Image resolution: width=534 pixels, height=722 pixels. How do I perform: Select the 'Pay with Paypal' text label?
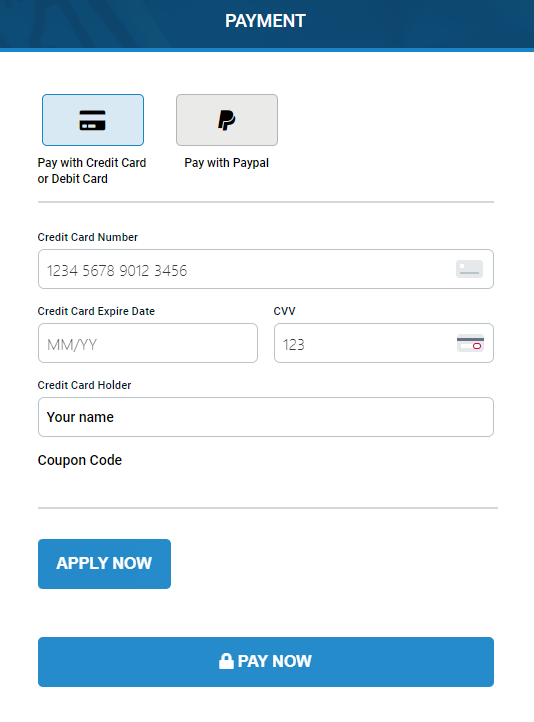click(x=226, y=163)
